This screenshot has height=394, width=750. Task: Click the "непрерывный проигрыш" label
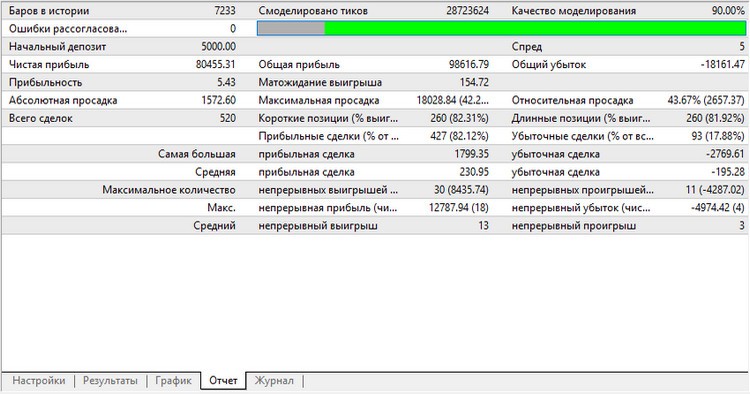(x=574, y=226)
